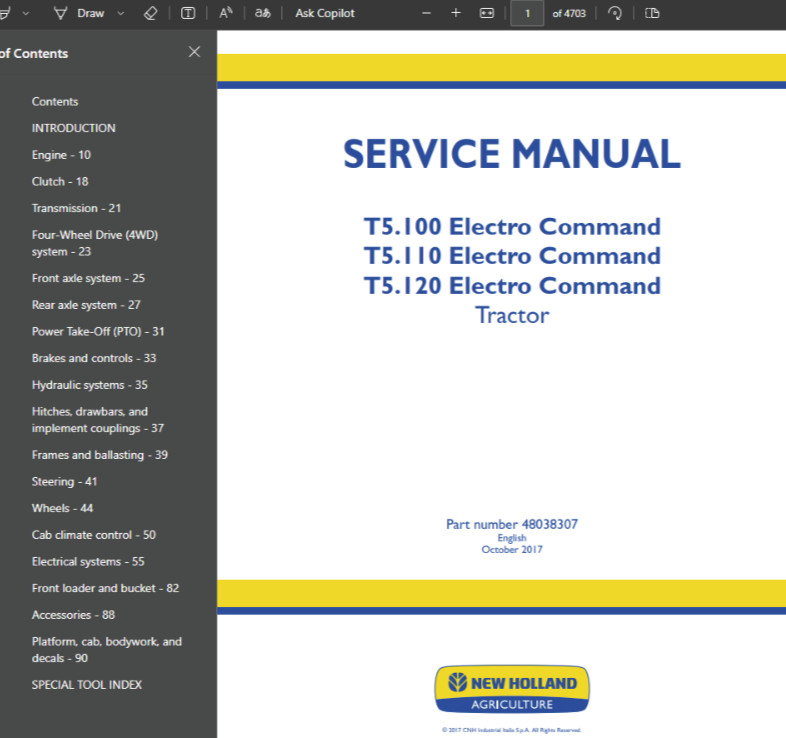Select Brakes and controls - 33
The width and height of the screenshot is (786, 738).
[94, 358]
